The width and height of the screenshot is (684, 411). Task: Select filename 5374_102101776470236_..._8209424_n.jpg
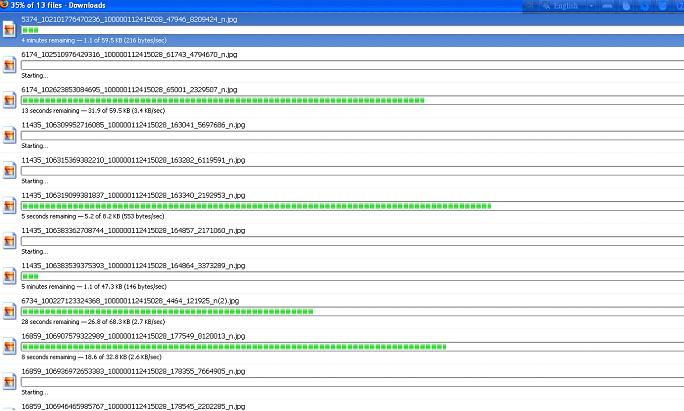pos(129,19)
